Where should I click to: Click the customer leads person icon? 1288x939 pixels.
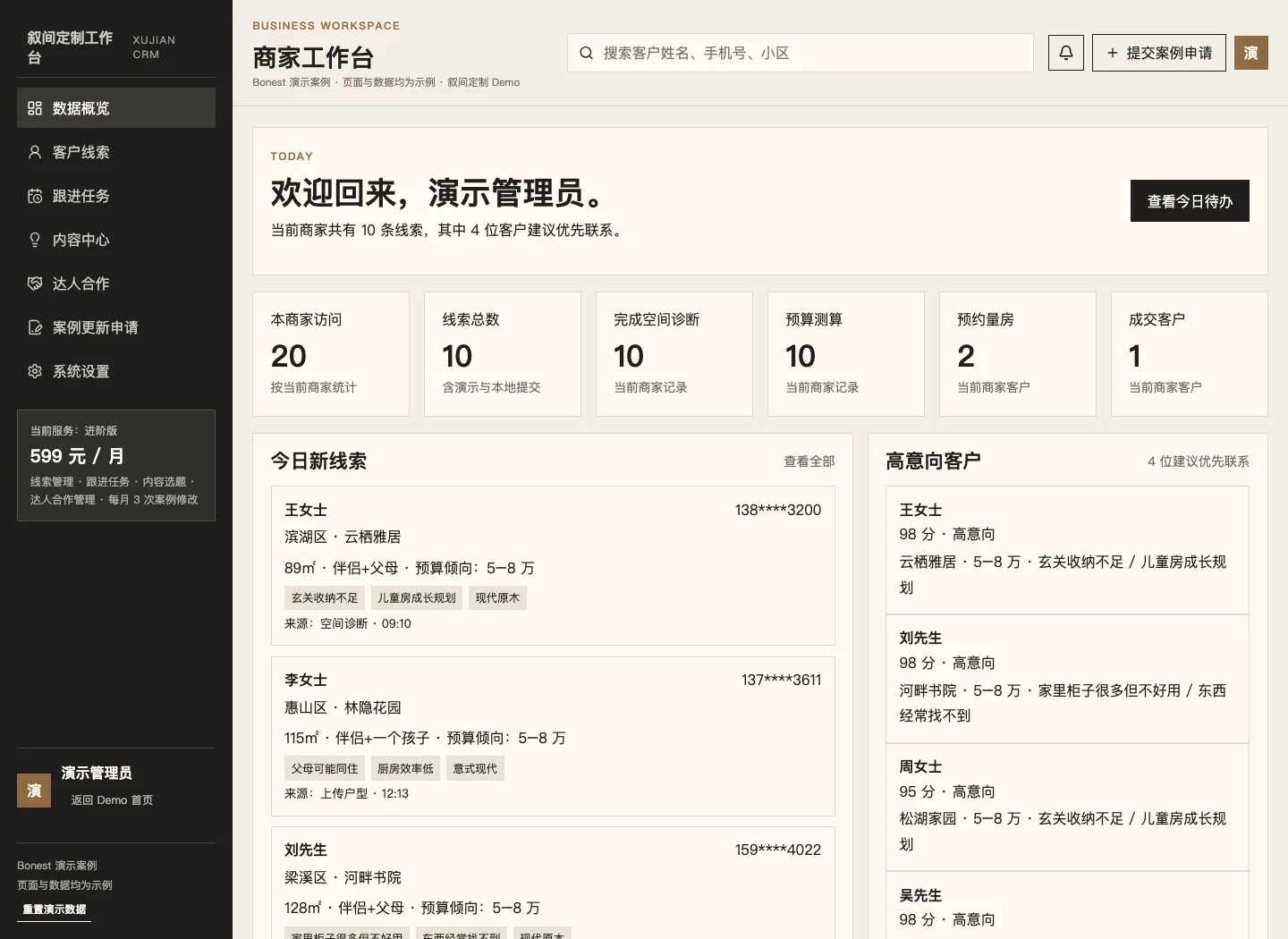click(x=35, y=152)
